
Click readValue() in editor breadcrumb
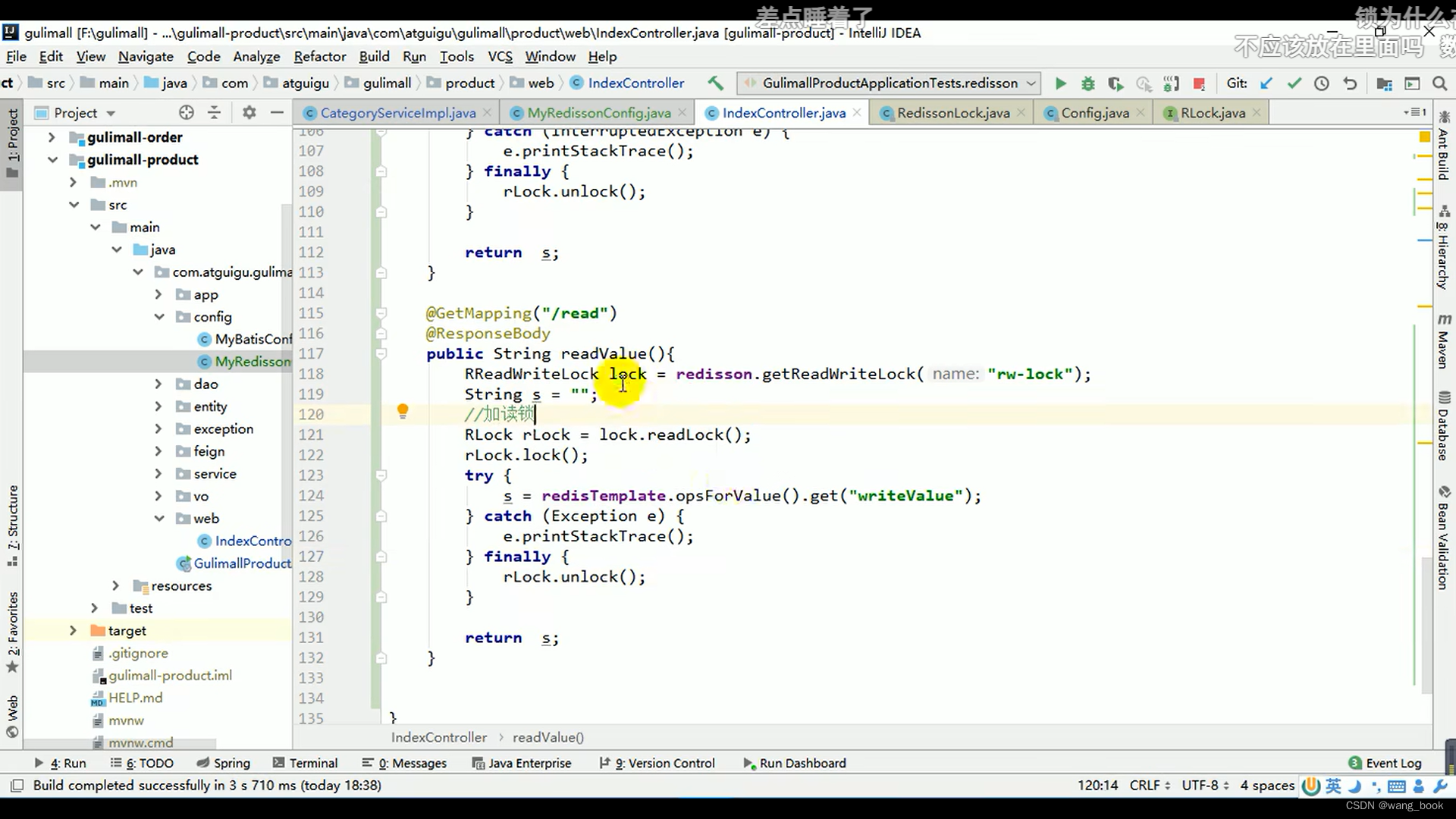pyautogui.click(x=548, y=737)
